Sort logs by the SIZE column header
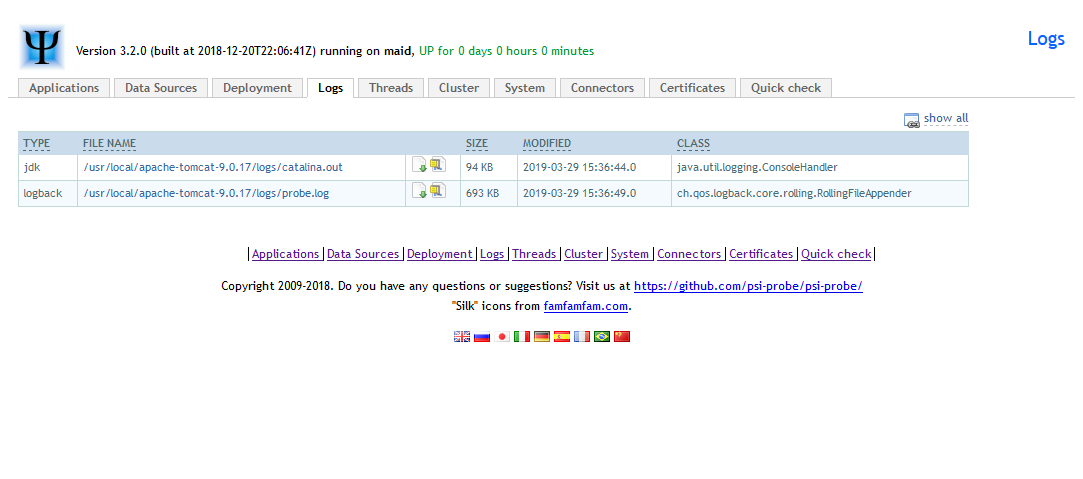Image resolution: width=1083 pixels, height=479 pixels. point(476,144)
